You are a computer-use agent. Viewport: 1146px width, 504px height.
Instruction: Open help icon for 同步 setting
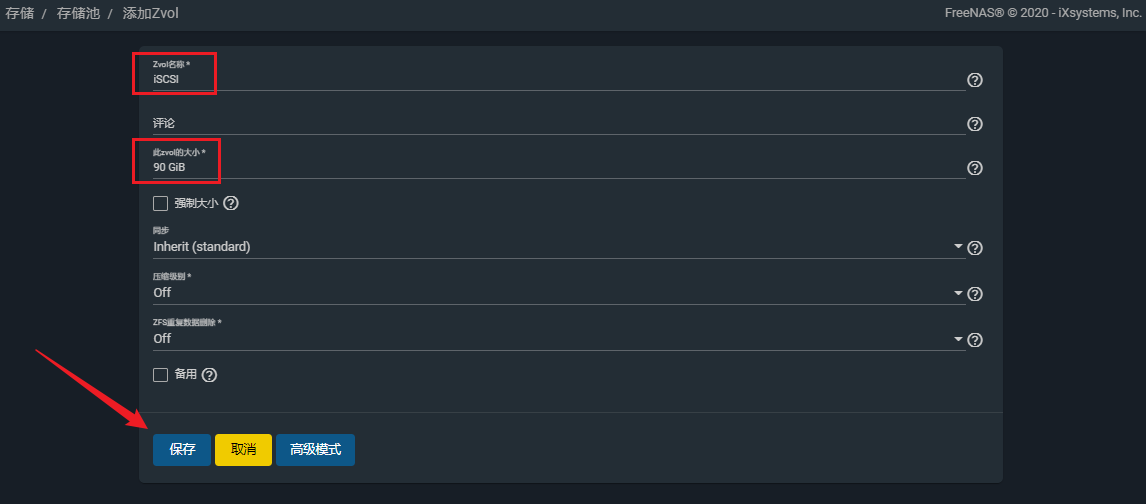975,248
